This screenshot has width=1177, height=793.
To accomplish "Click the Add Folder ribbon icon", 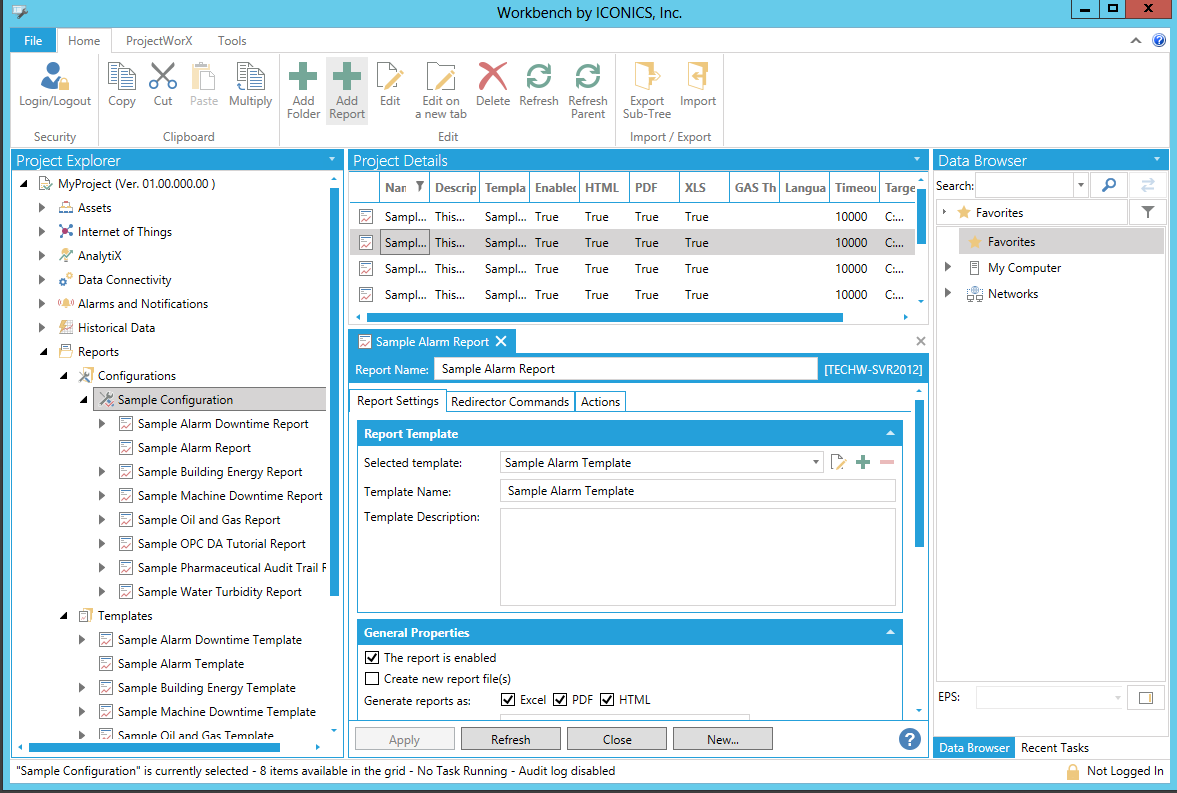I will pyautogui.click(x=303, y=89).
